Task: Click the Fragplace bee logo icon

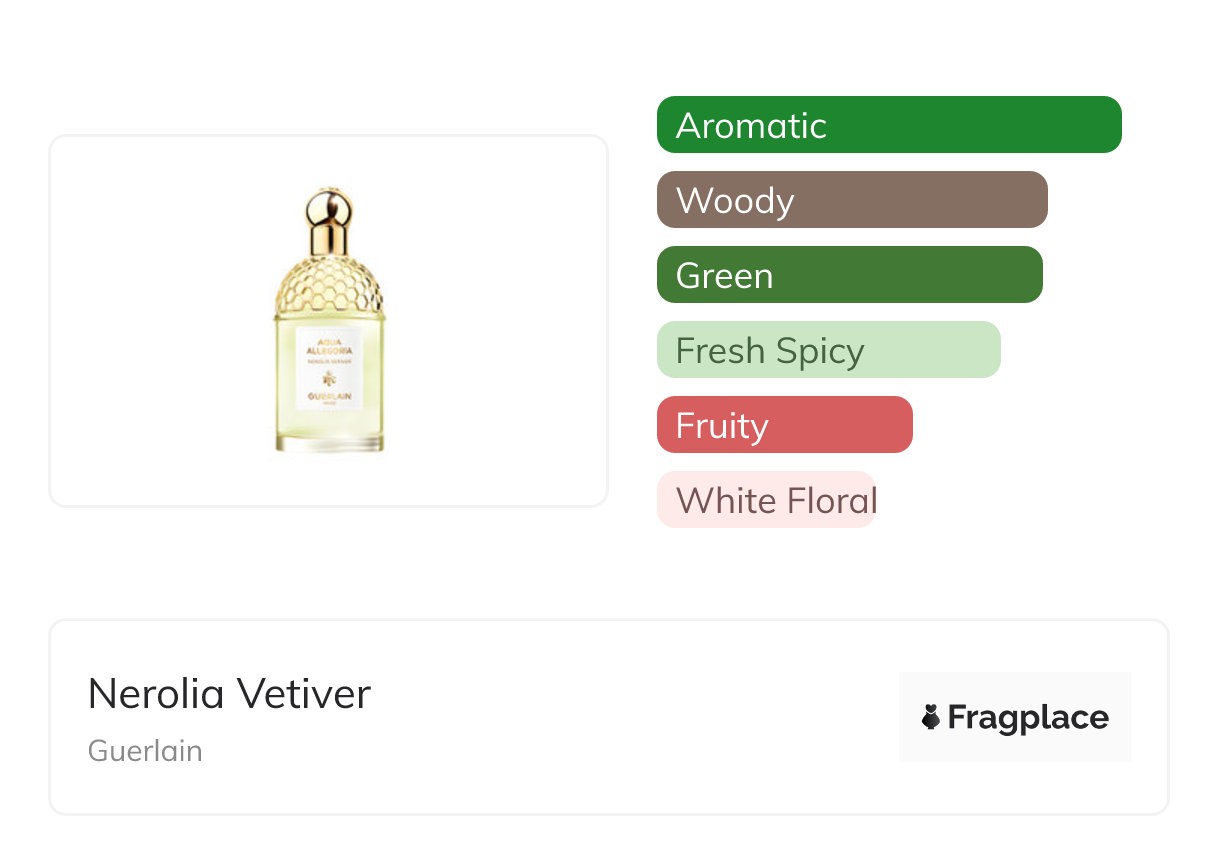Action: 931,717
